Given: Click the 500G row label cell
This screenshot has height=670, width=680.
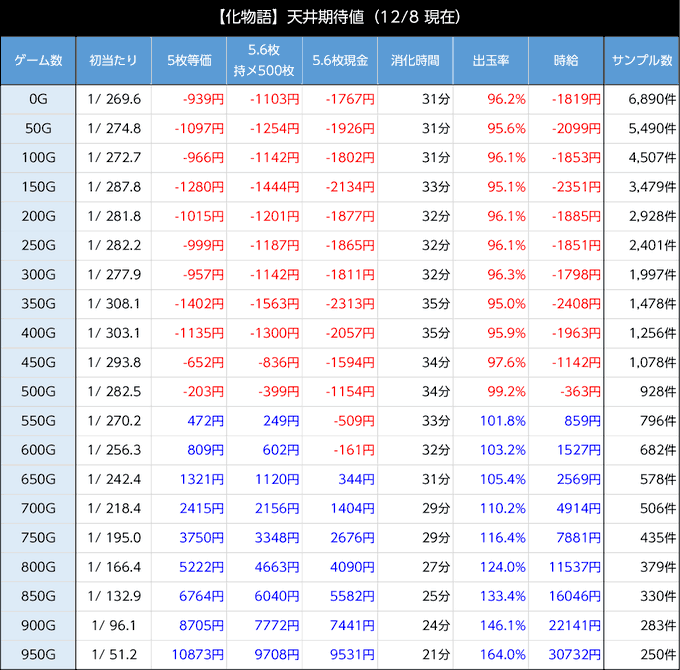Looking at the screenshot, I should [x=38, y=392].
